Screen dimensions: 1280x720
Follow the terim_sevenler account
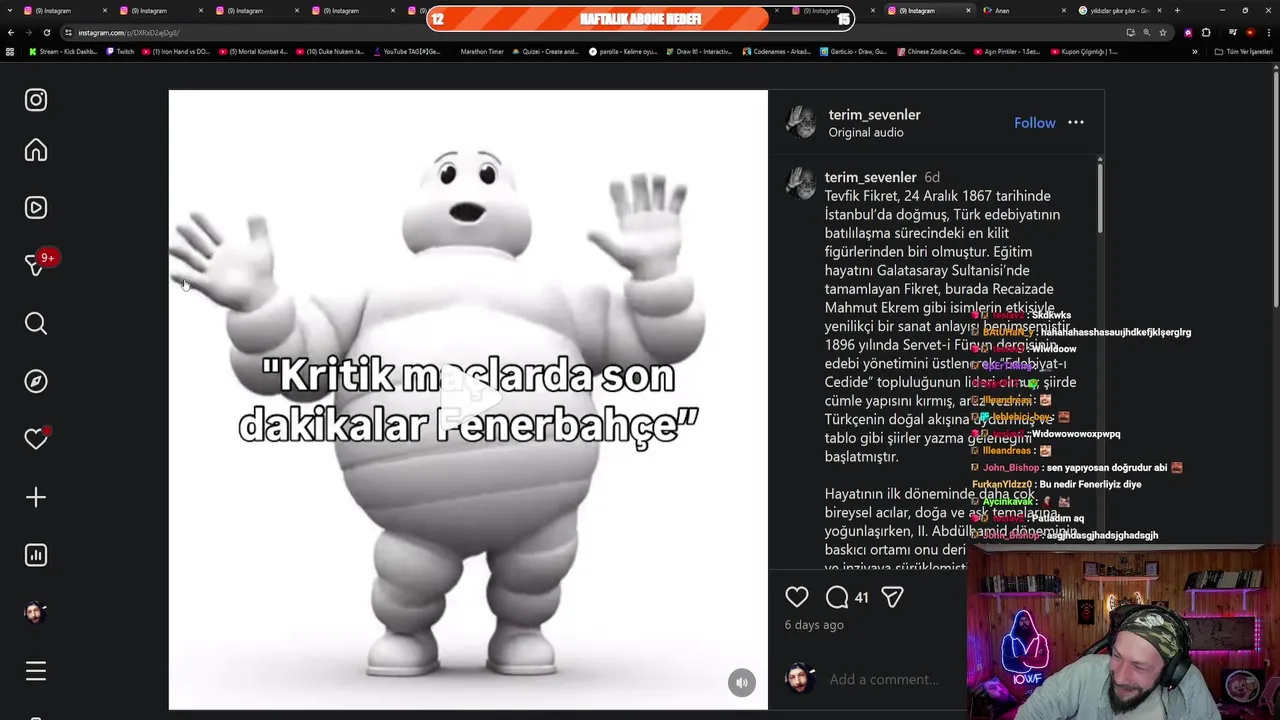point(1035,123)
